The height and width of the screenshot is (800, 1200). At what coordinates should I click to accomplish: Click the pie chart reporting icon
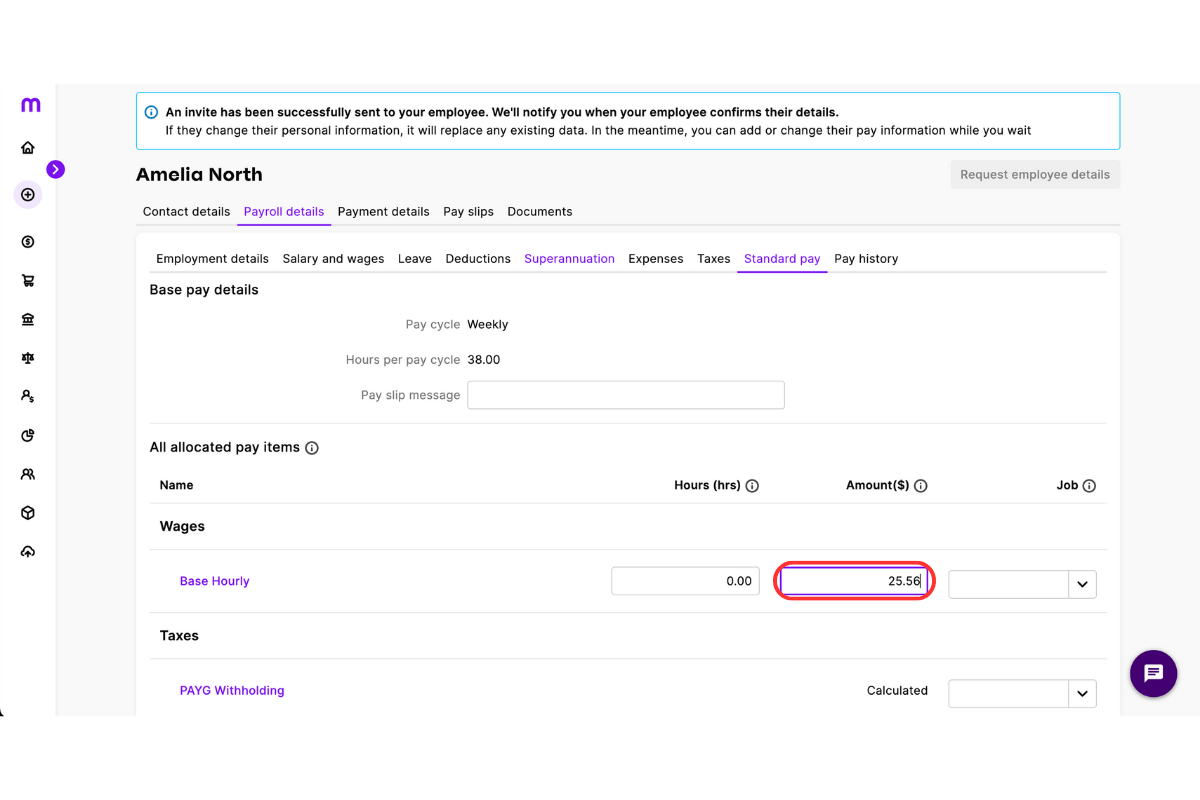28,434
